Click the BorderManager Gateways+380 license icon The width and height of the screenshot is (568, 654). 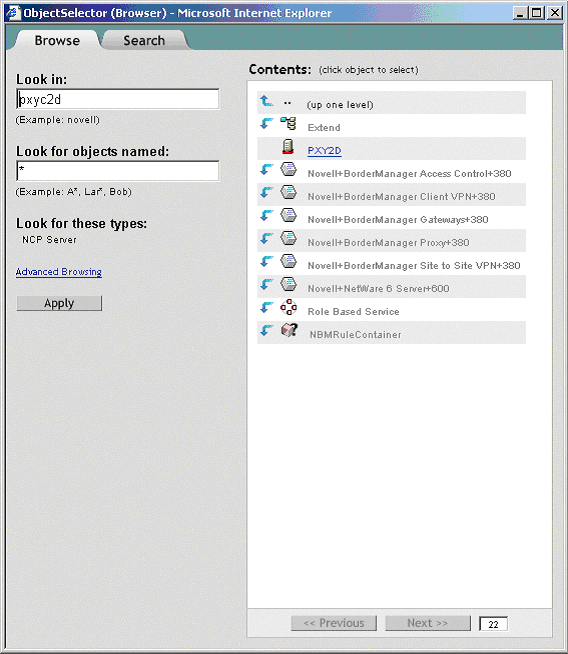coord(288,216)
